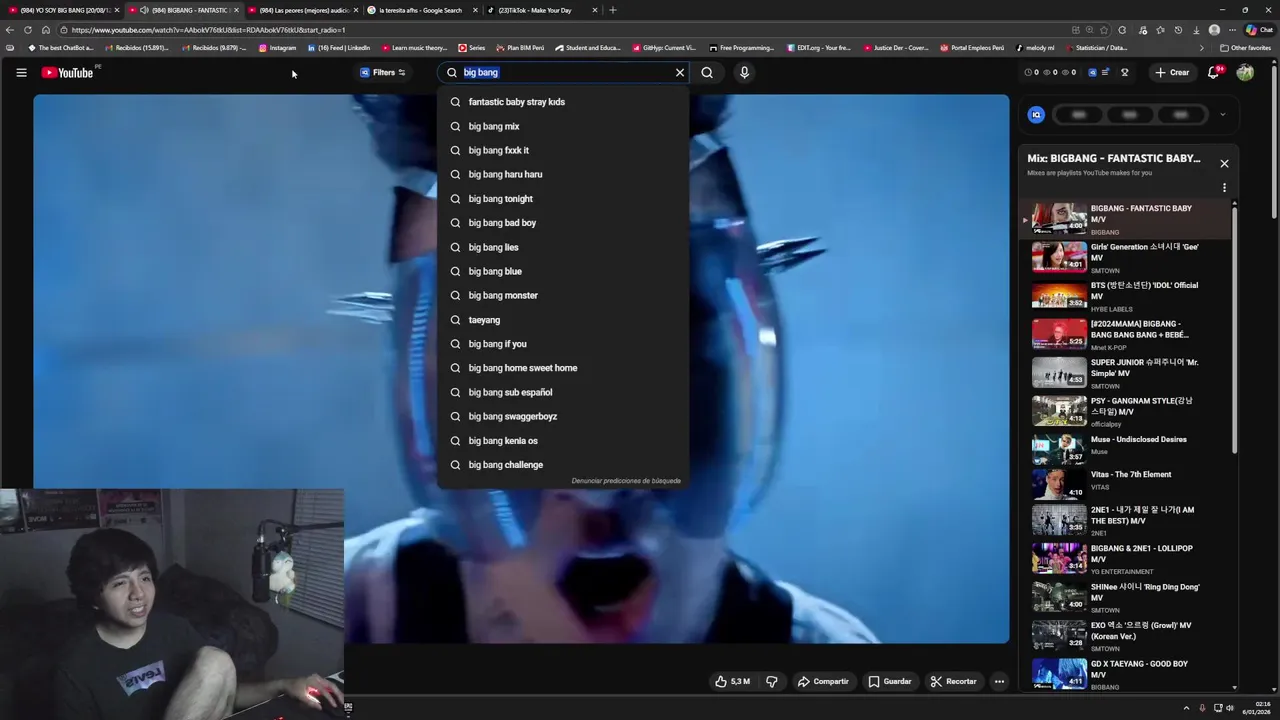The image size is (1280, 720).
Task: Click the address bar URL
Action: coord(208,30)
